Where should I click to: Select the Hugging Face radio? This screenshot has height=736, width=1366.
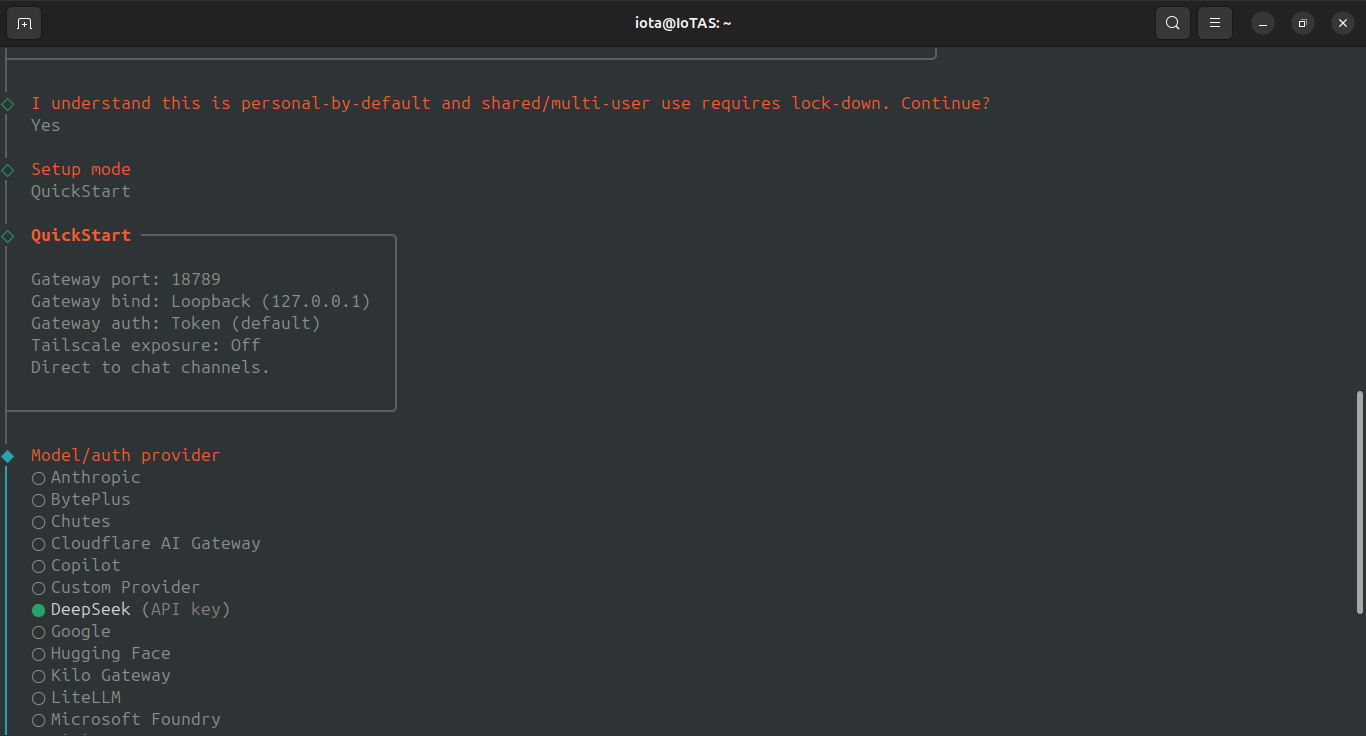pyautogui.click(x=39, y=654)
